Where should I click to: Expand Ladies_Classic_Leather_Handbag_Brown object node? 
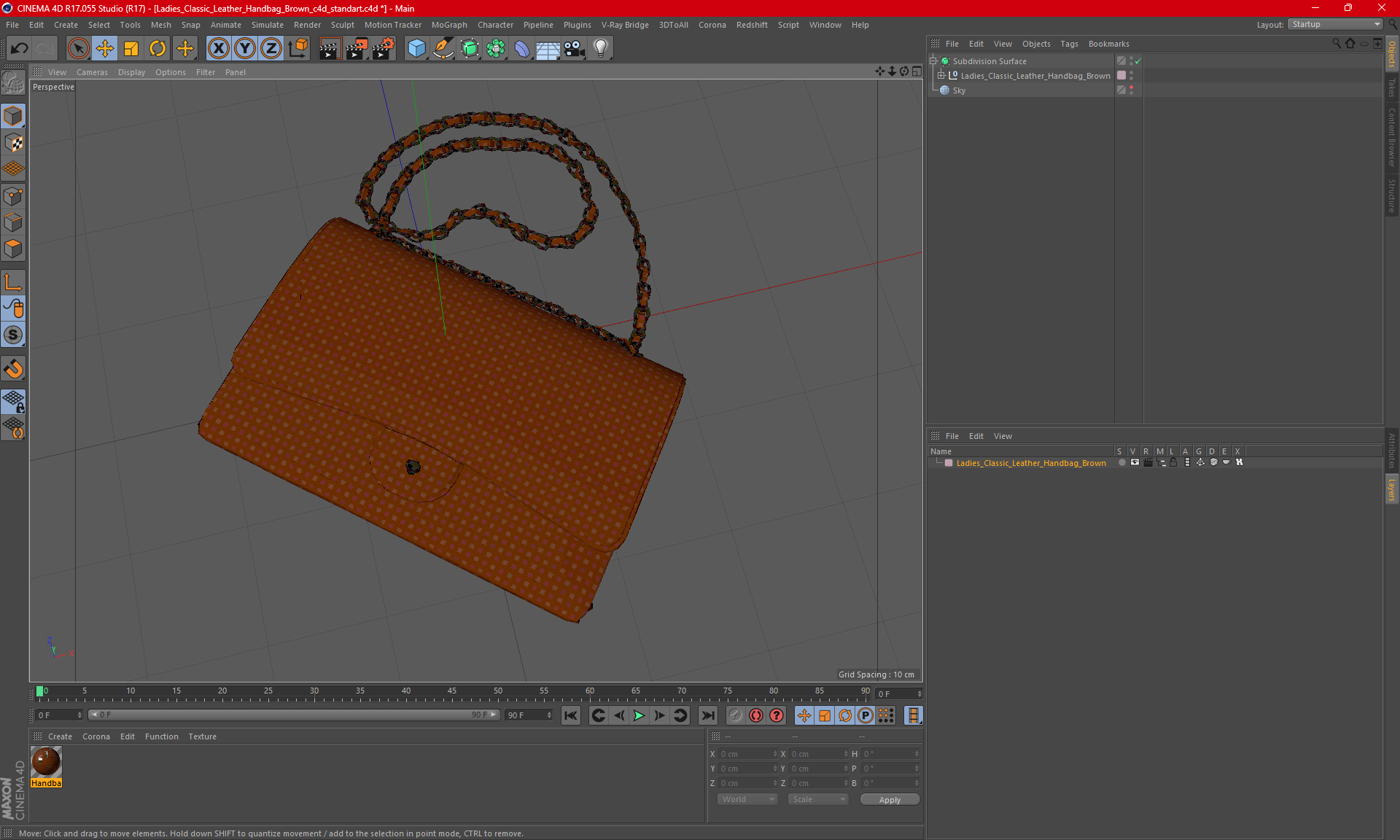tap(941, 75)
